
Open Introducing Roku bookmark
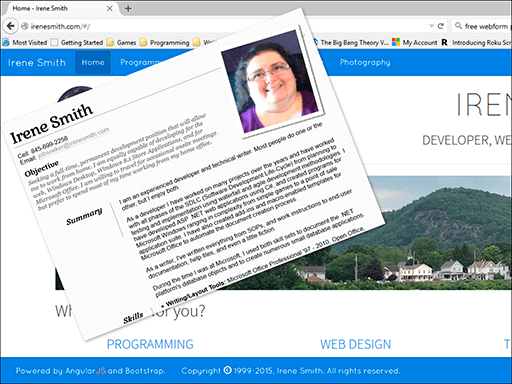[x=476, y=42]
